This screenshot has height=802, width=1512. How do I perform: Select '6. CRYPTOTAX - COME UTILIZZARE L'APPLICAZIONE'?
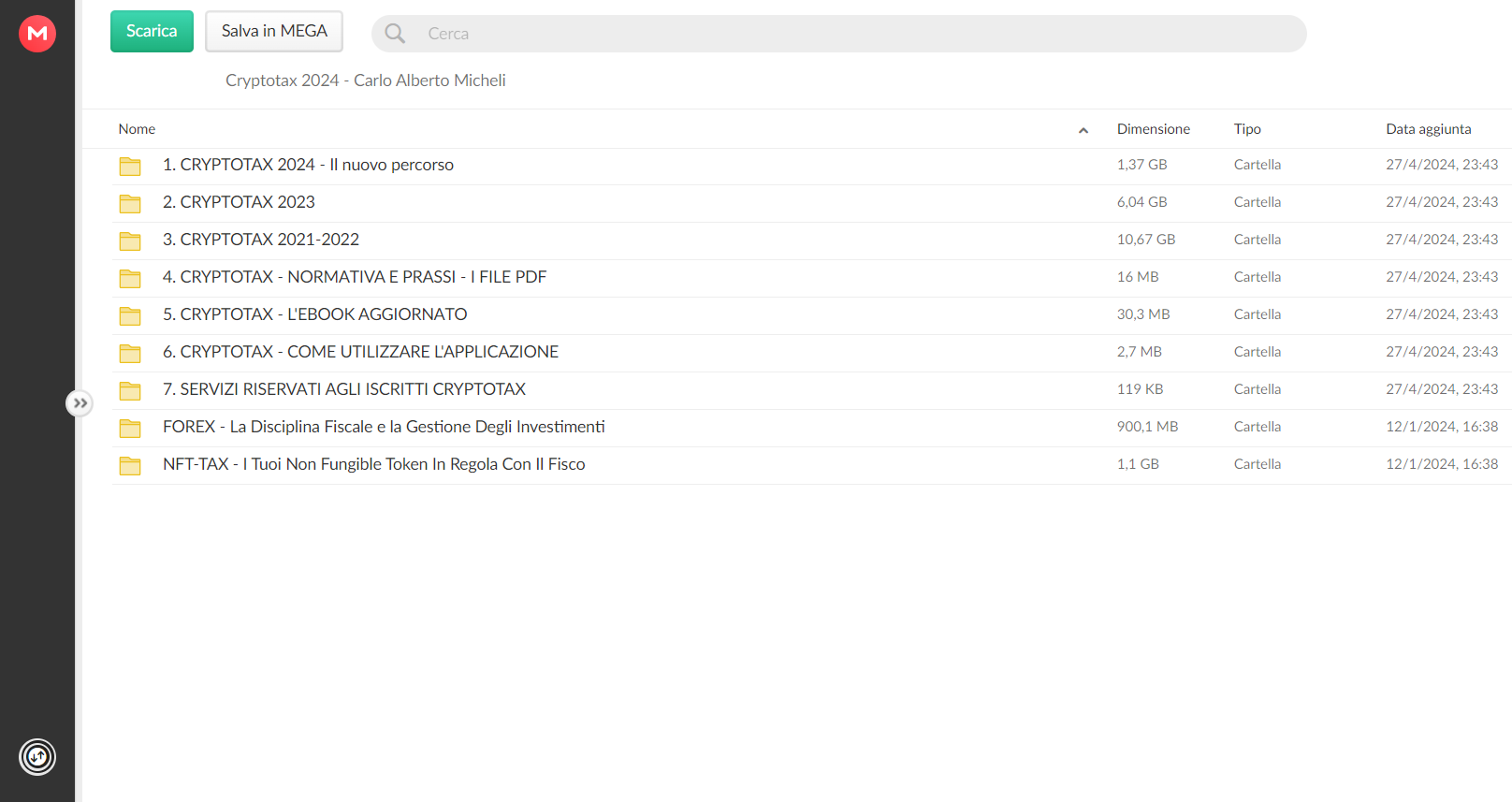tap(360, 352)
